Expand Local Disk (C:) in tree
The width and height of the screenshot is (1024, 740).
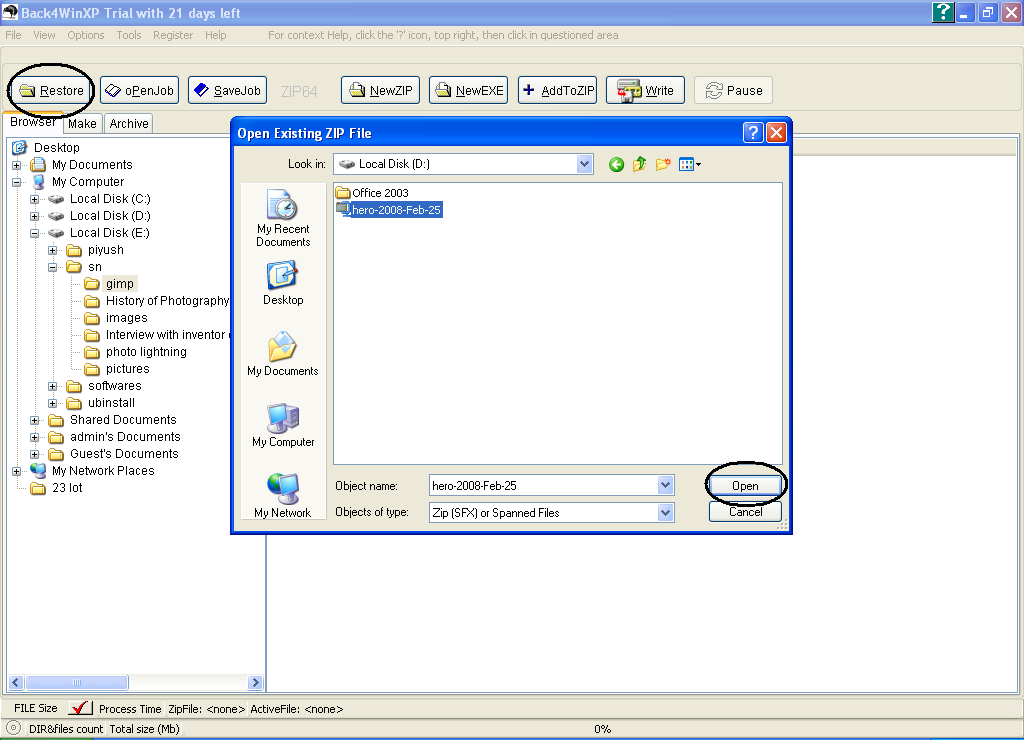click(35, 199)
